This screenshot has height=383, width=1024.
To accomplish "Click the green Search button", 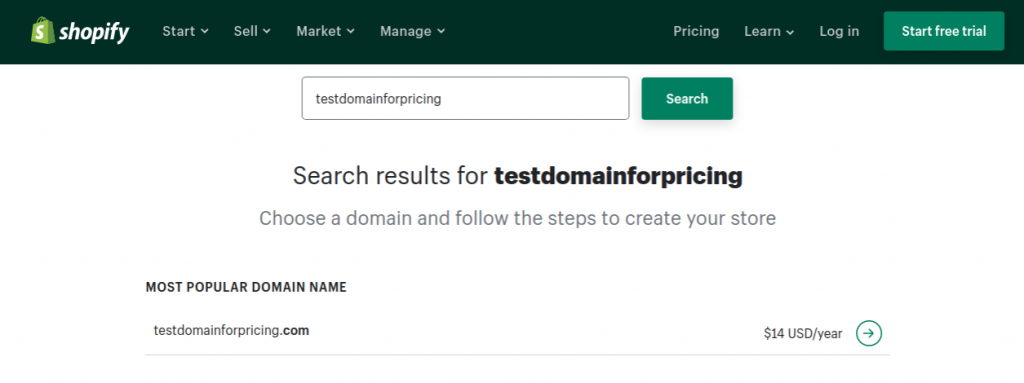I will click(x=687, y=99).
